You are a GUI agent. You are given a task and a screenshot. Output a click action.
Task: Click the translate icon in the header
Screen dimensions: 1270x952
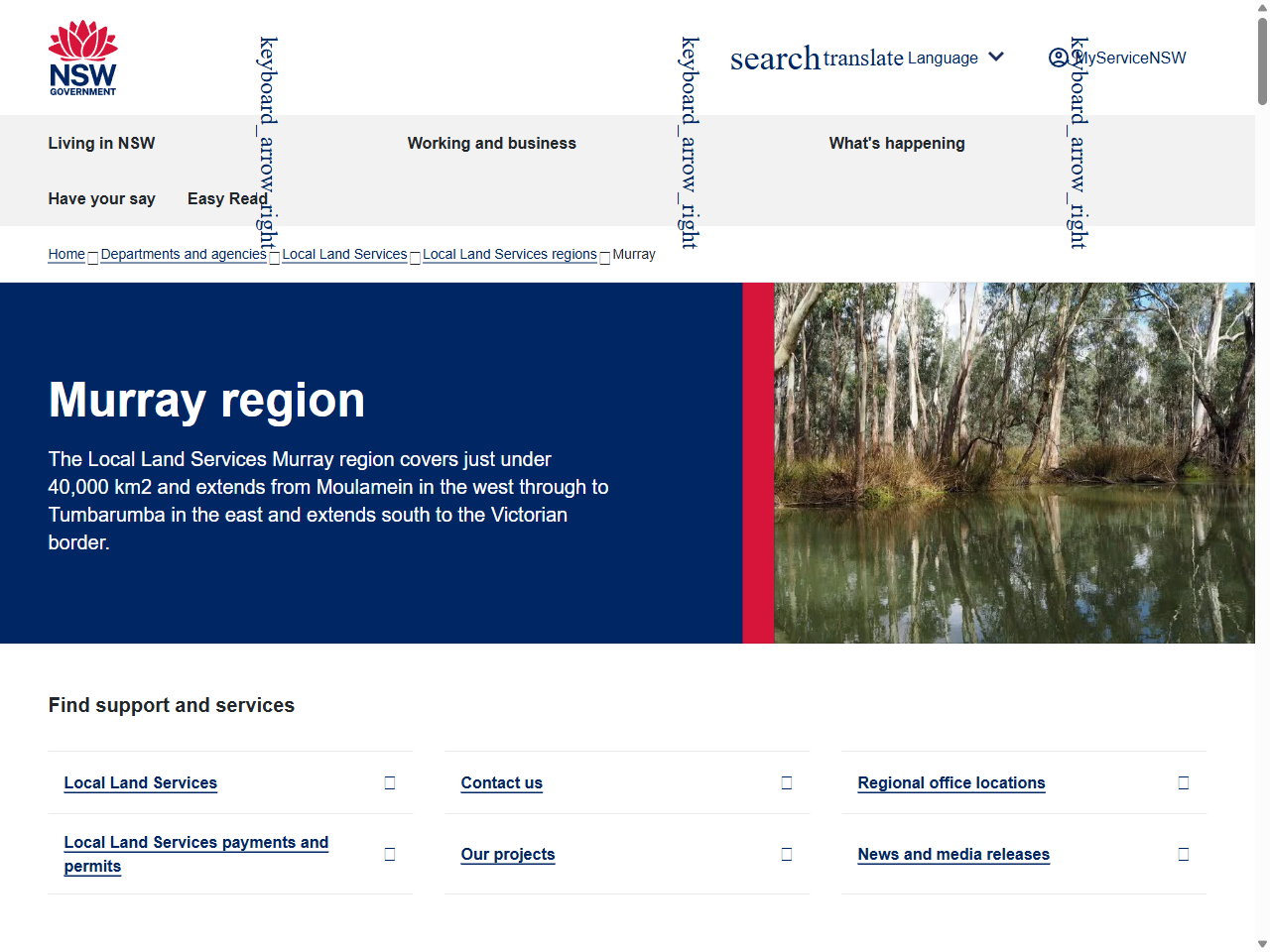coord(862,58)
